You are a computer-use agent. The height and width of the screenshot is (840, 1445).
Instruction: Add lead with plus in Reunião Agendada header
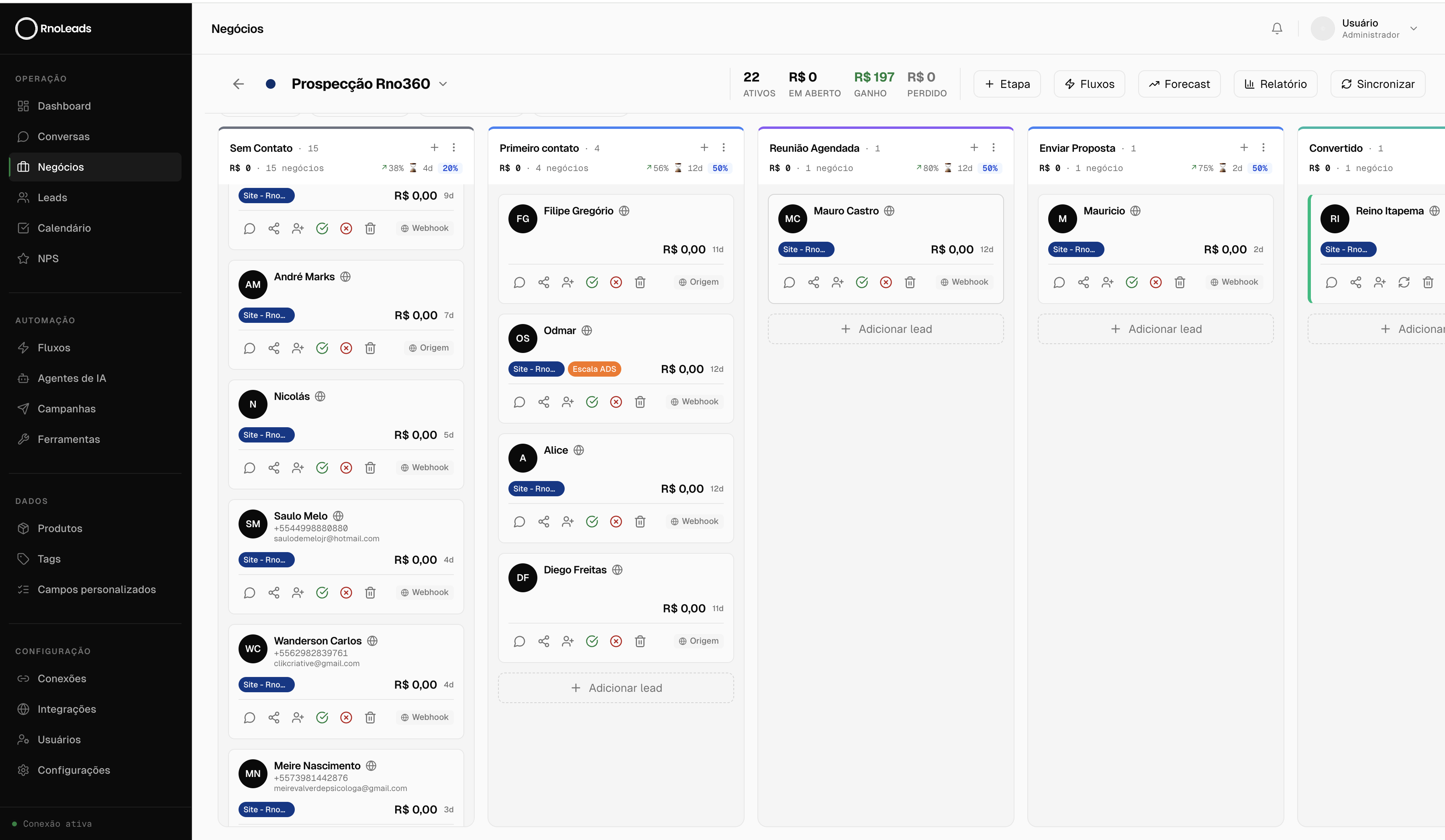tap(974, 147)
